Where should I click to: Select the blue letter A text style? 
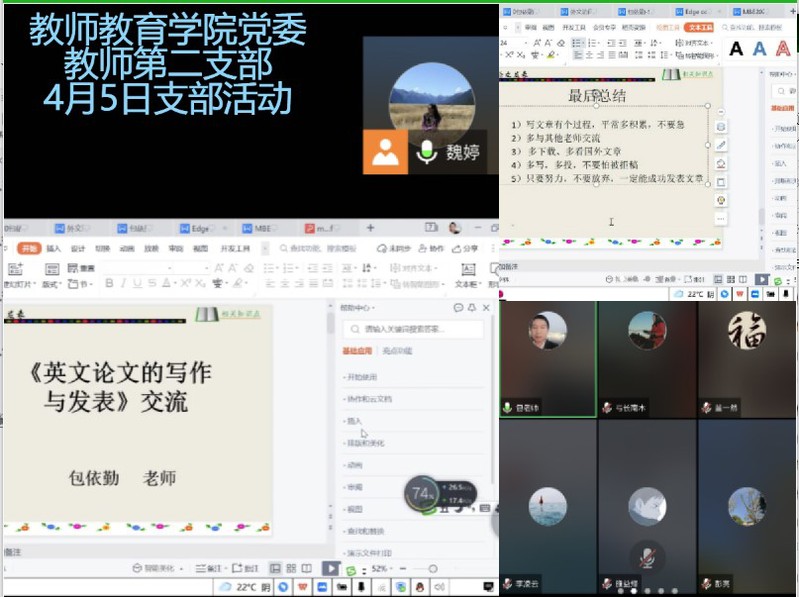click(x=759, y=48)
